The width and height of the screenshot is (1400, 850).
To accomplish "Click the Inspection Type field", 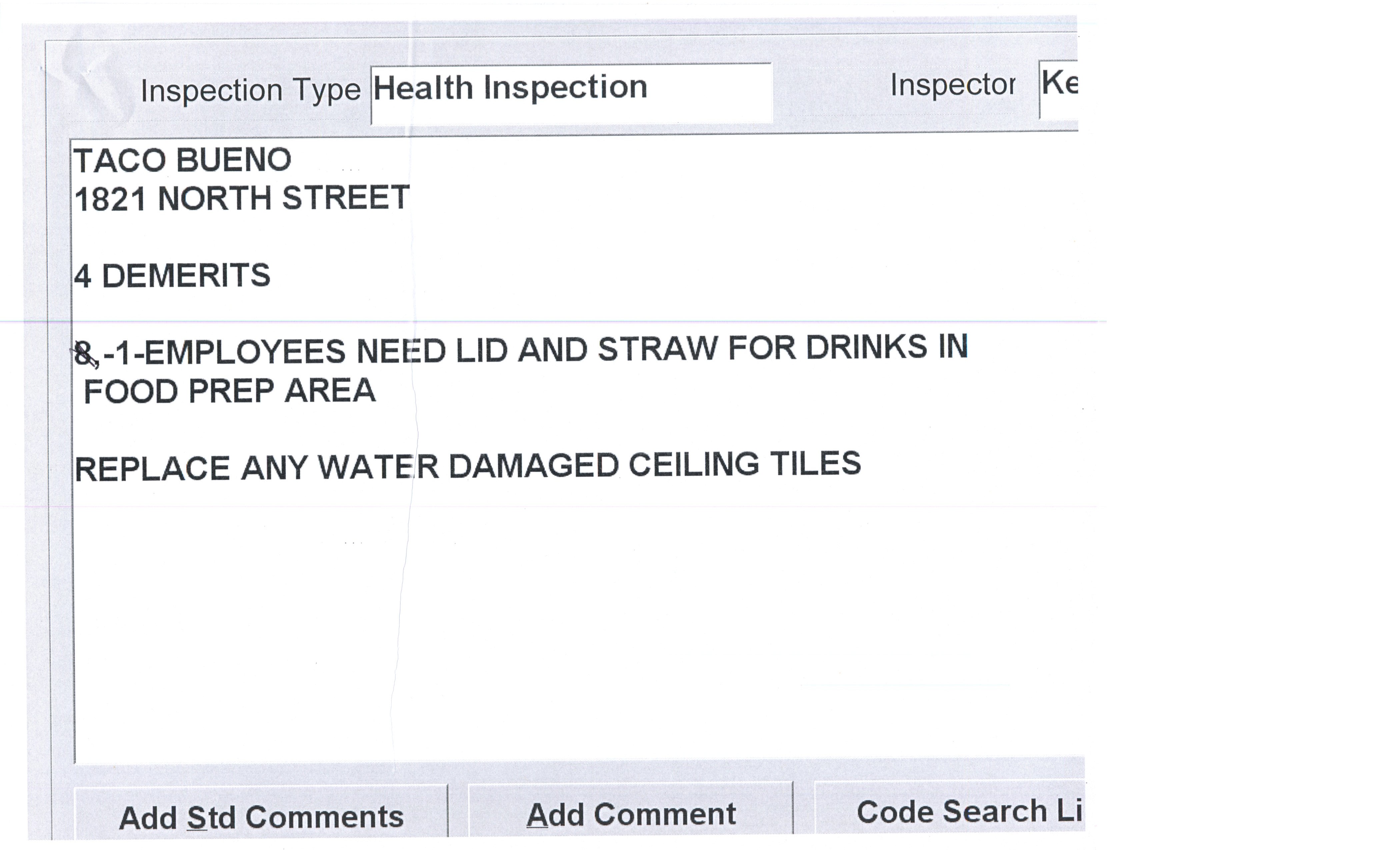I will pos(570,93).
